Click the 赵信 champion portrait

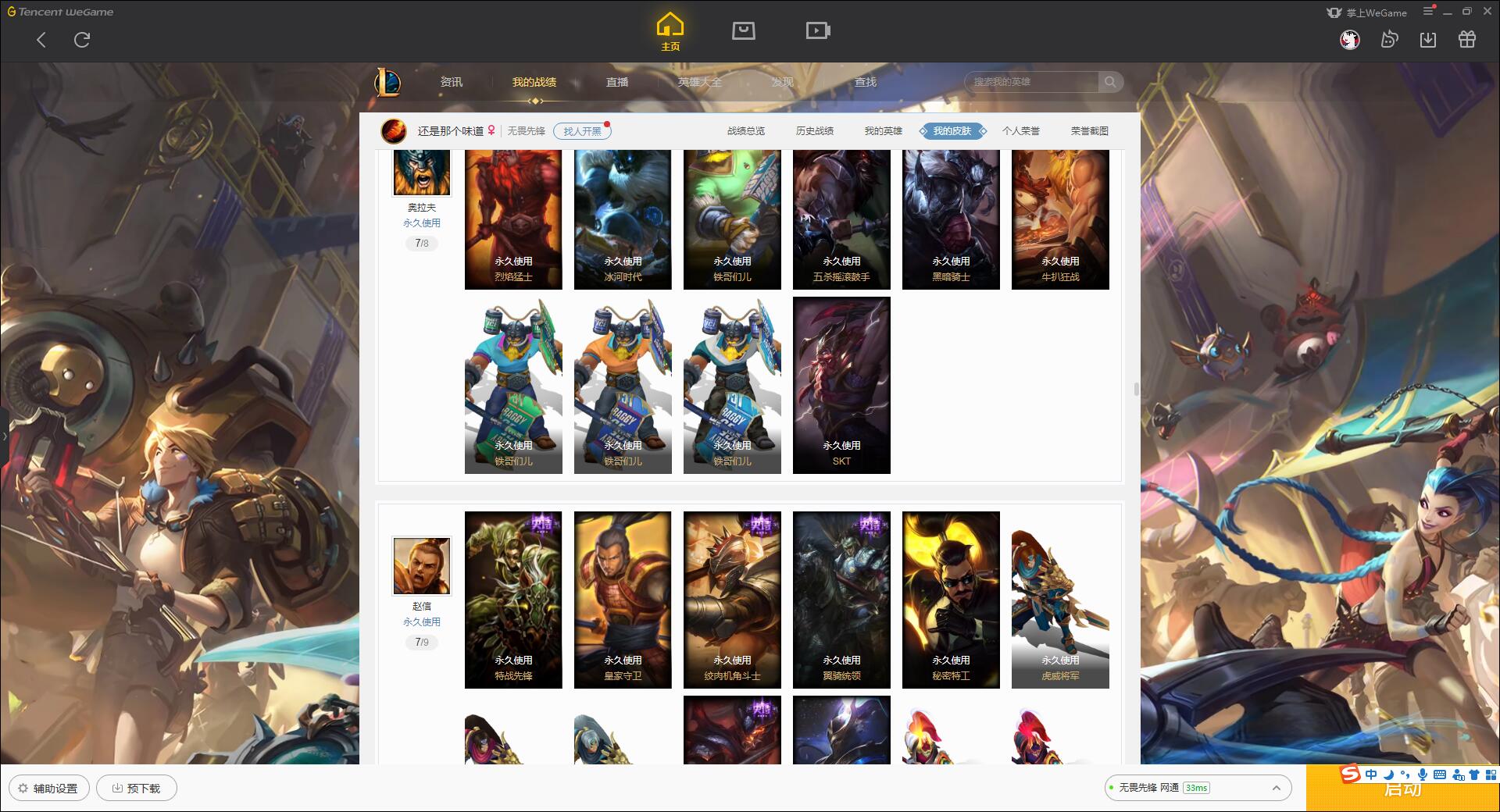pos(422,566)
